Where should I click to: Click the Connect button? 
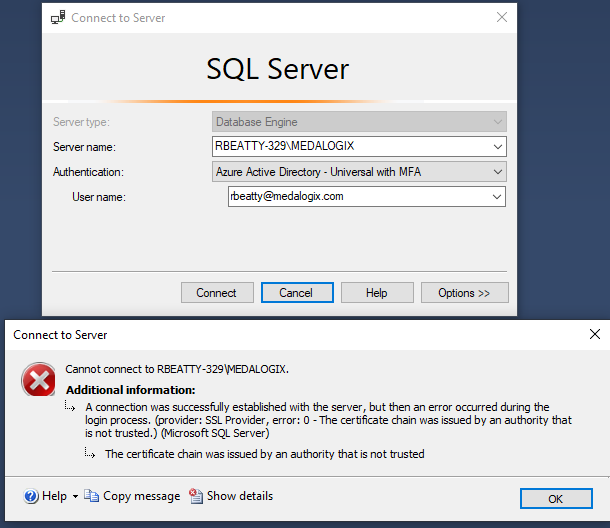coord(217,293)
